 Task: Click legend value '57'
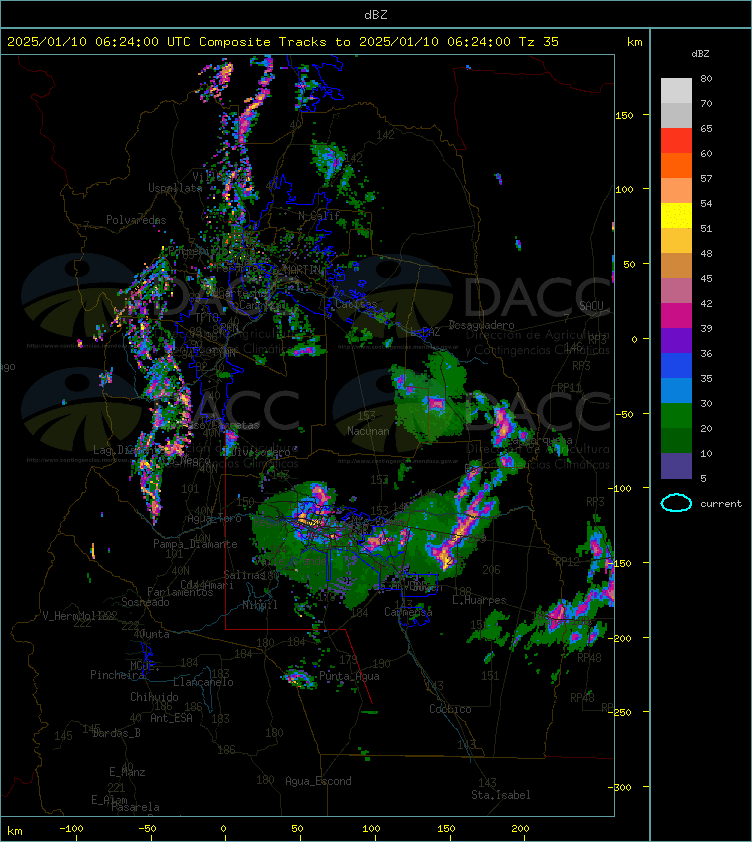(706, 178)
